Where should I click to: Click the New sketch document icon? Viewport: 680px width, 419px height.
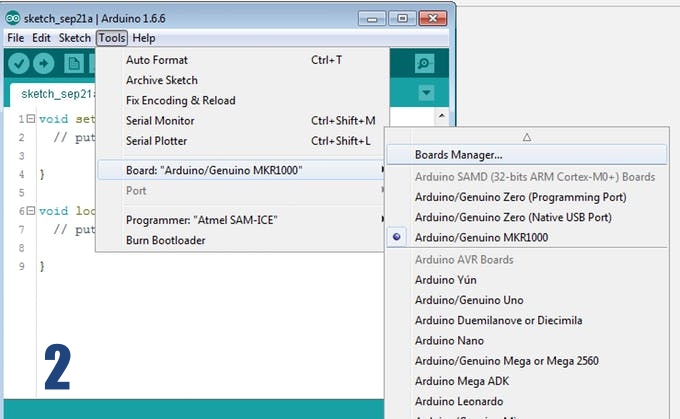(74, 64)
